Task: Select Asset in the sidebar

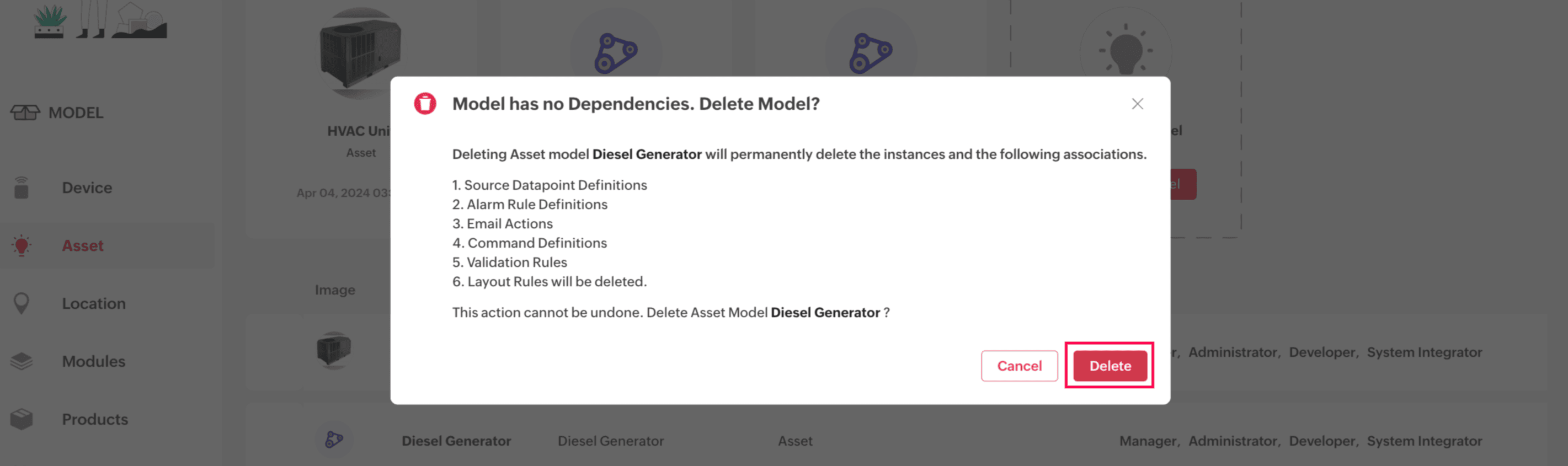Action: click(x=83, y=245)
